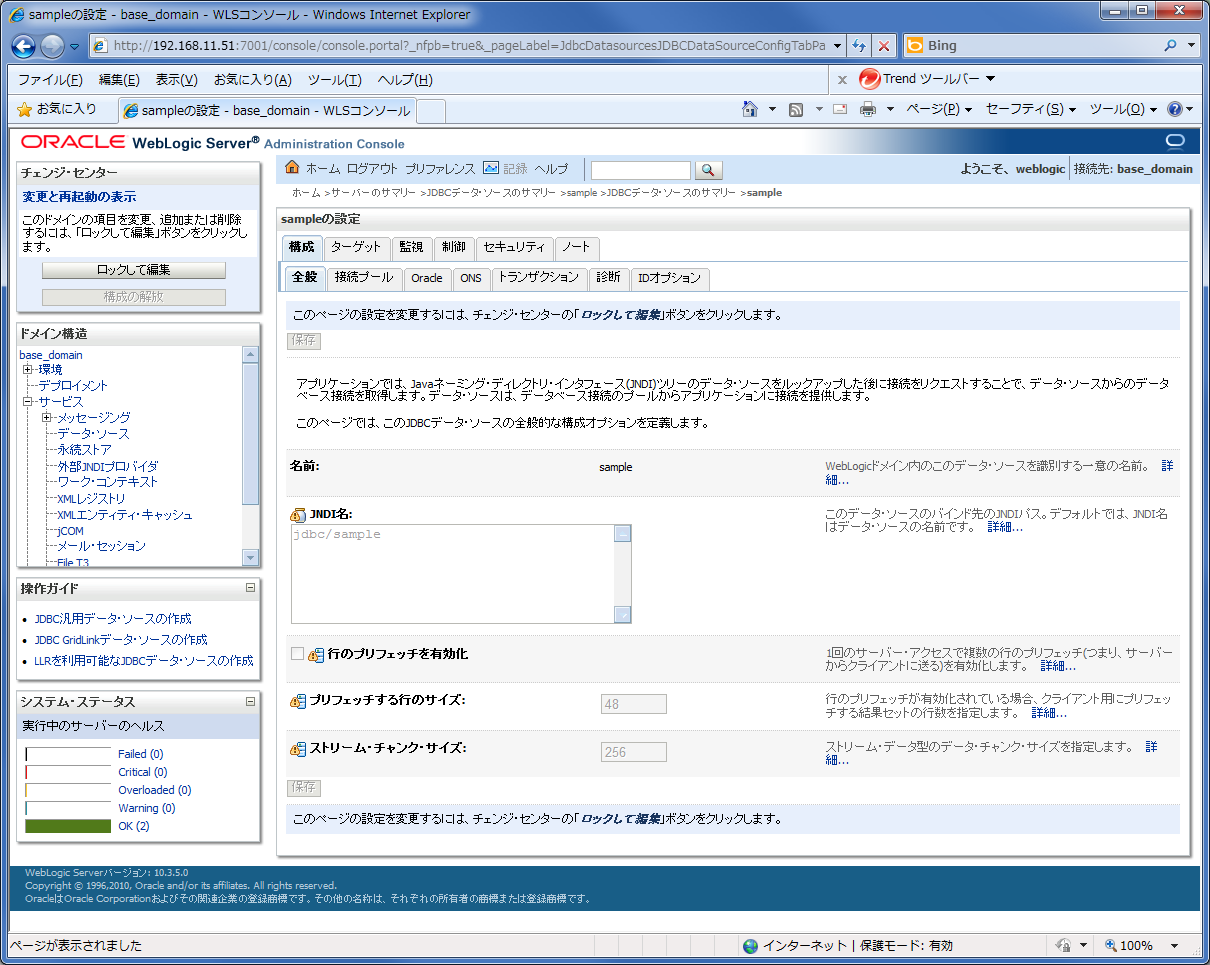Select 永続ストア in the domain tree
The image size is (1210, 965).
point(84,450)
